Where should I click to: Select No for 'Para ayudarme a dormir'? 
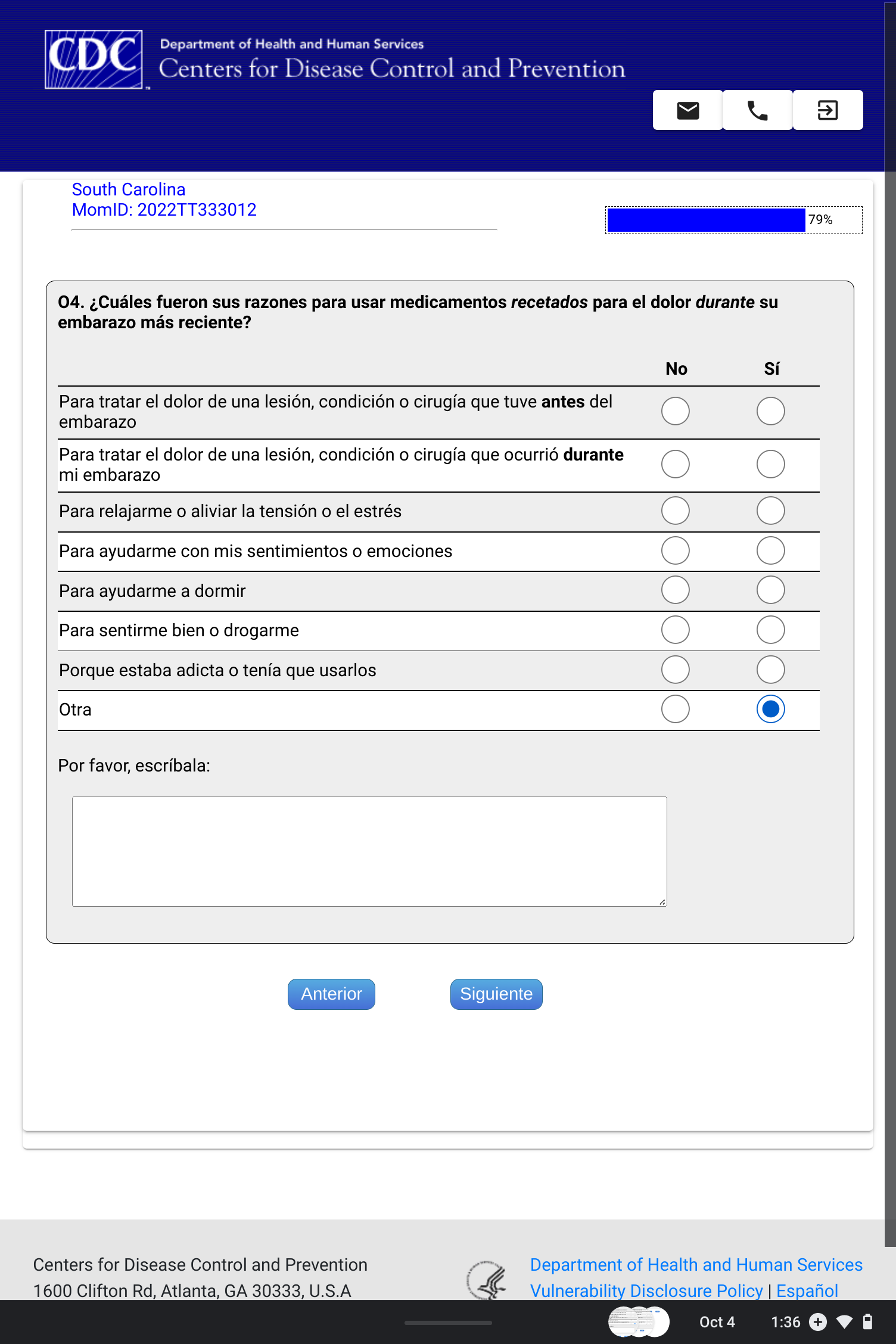(x=675, y=590)
